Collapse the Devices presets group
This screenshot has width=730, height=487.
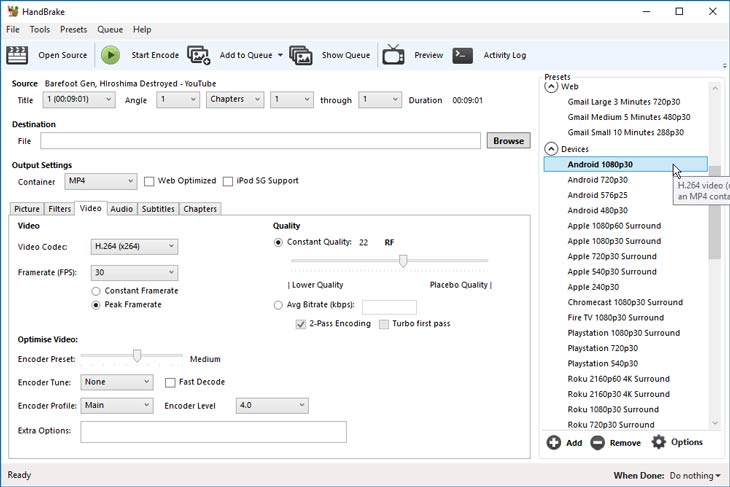tap(551, 149)
